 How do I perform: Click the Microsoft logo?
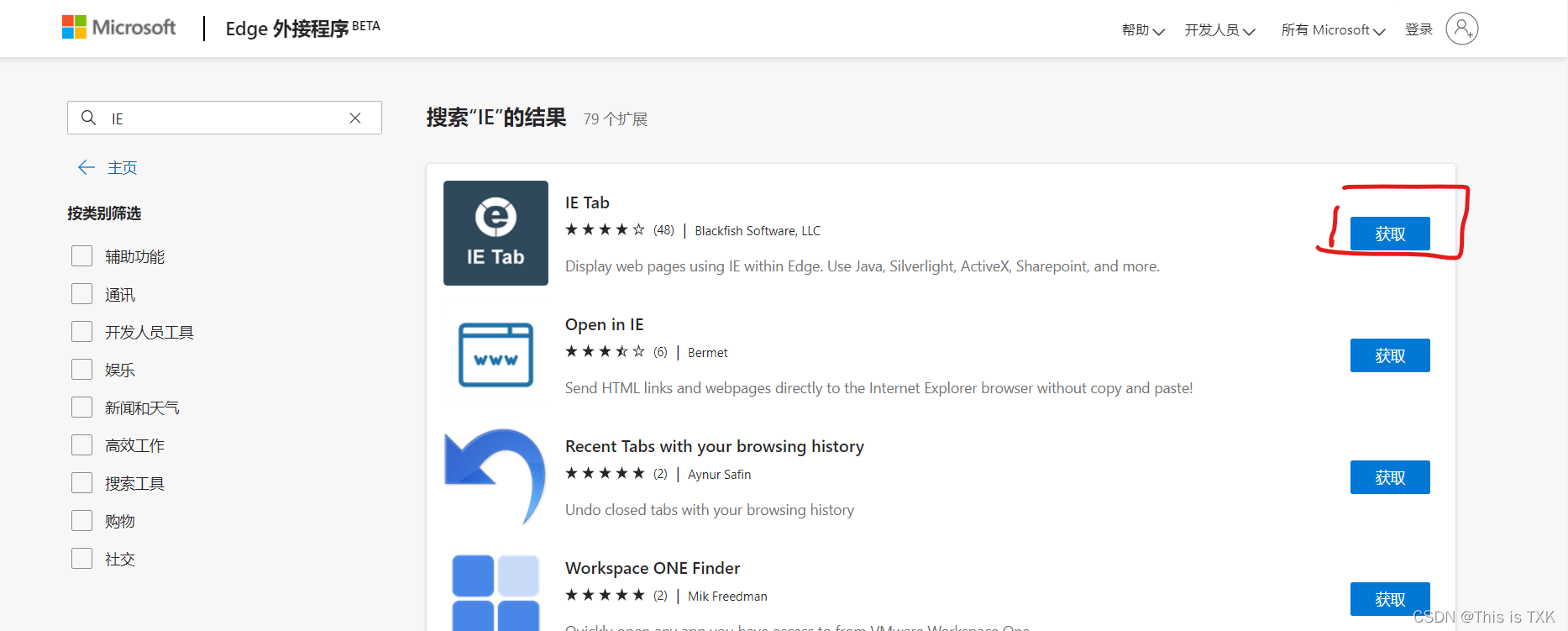pos(118,28)
